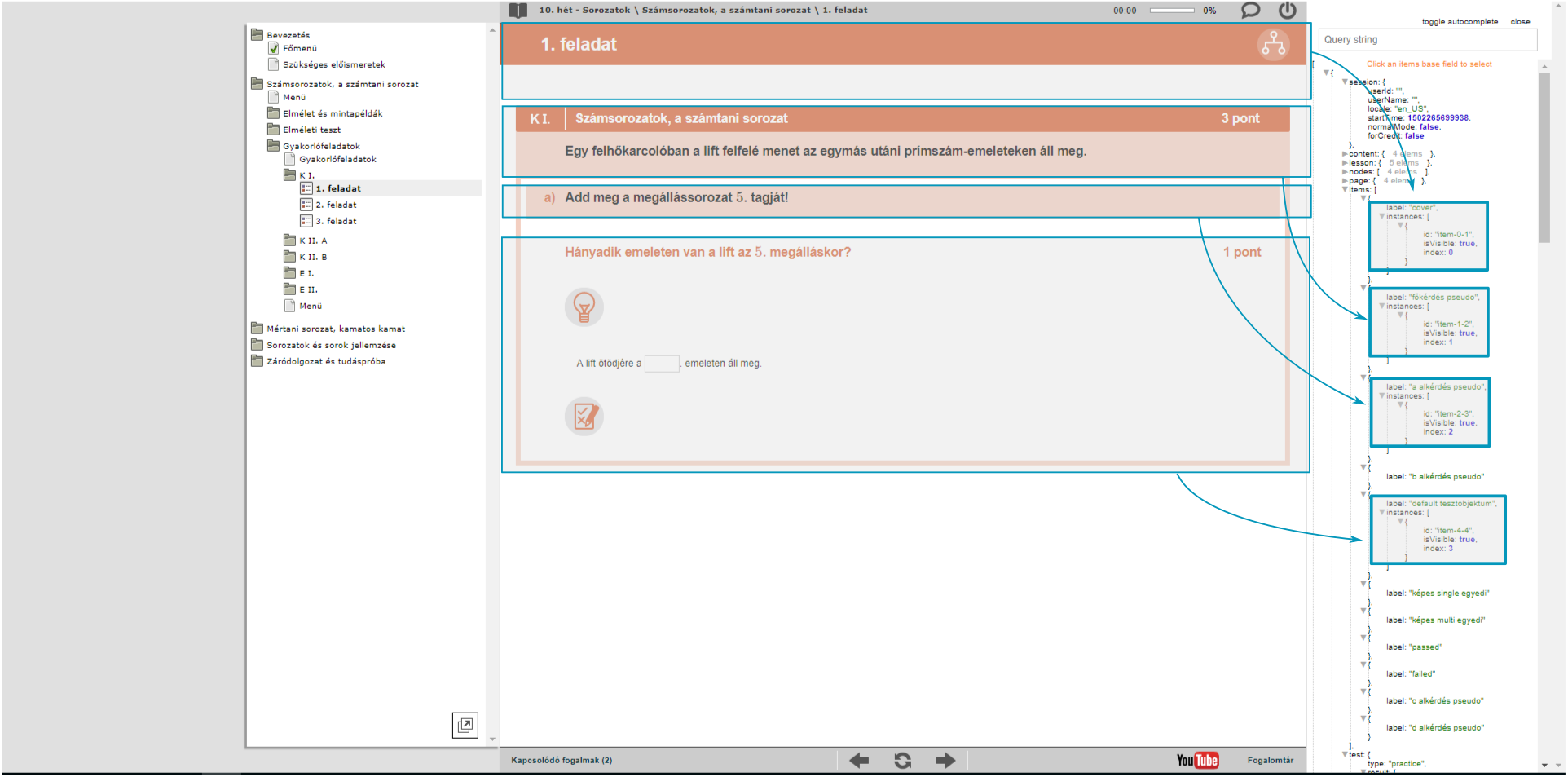
Task: Advance to next page with right arrow
Action: [x=945, y=761]
